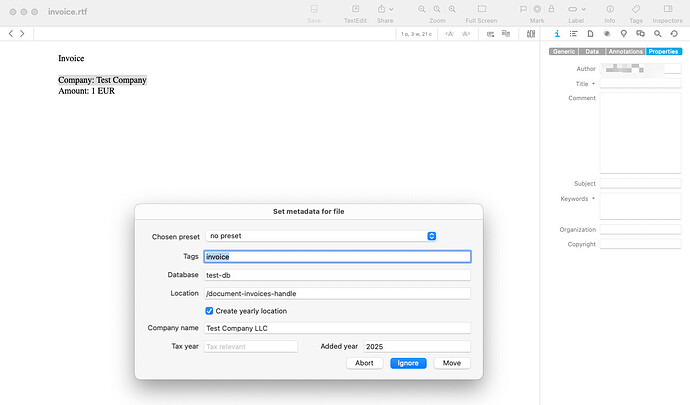This screenshot has height=405, width=690.
Task: Toggle the Inspectors toolbar icon
Action: (x=666, y=10)
